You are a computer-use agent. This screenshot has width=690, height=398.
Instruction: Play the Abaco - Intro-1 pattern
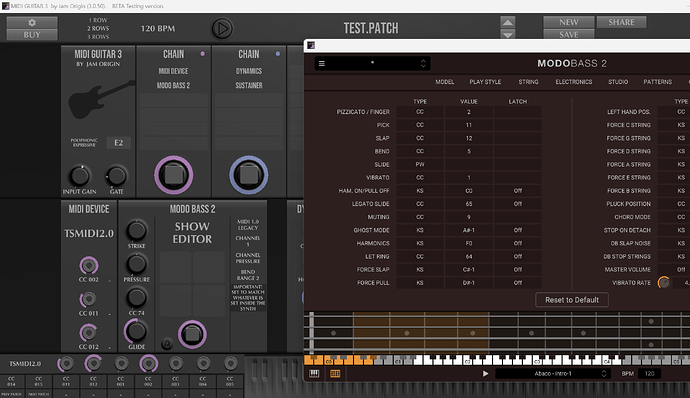coord(485,373)
